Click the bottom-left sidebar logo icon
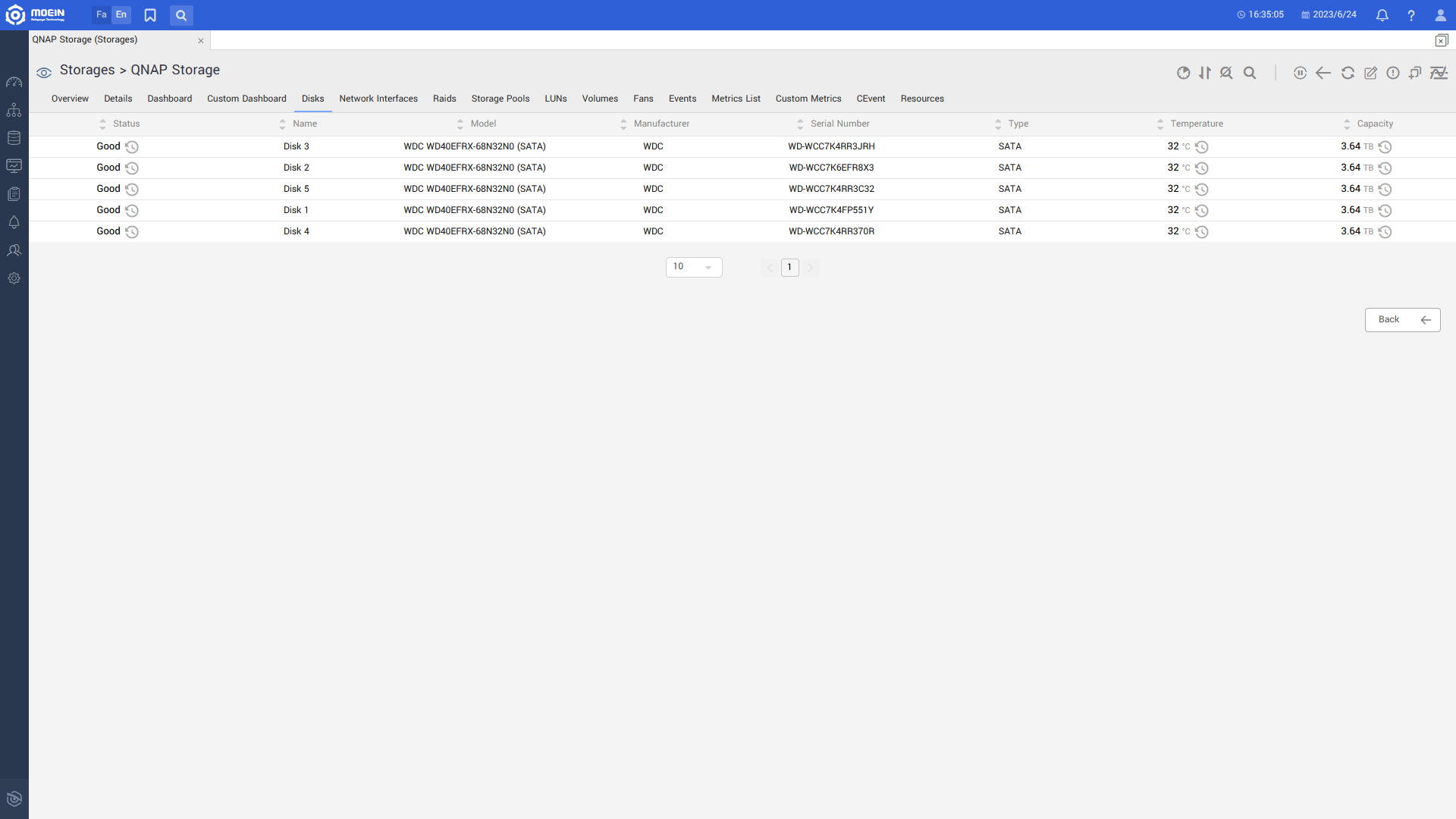 [14, 799]
